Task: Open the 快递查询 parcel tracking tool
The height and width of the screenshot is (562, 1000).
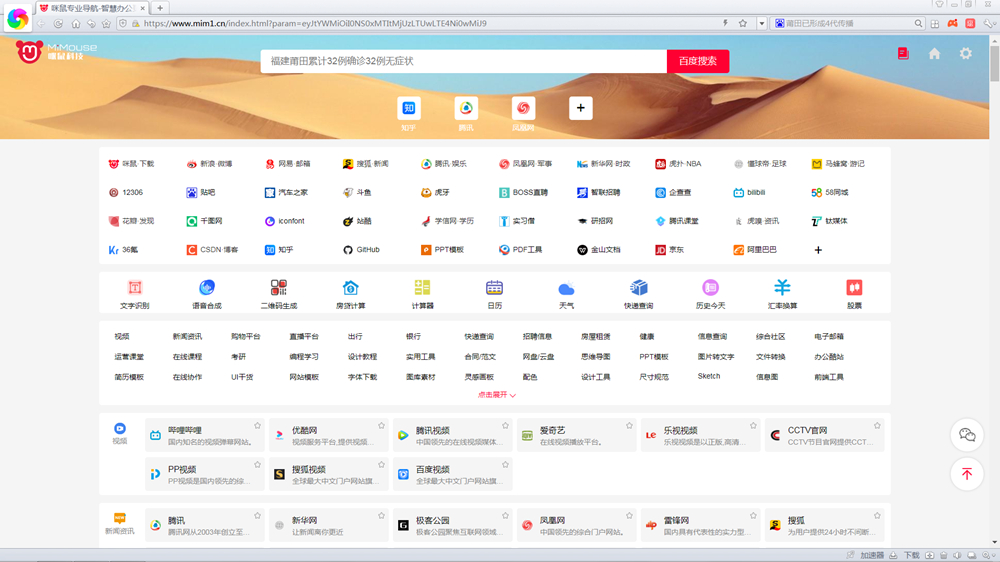Action: click(x=638, y=294)
